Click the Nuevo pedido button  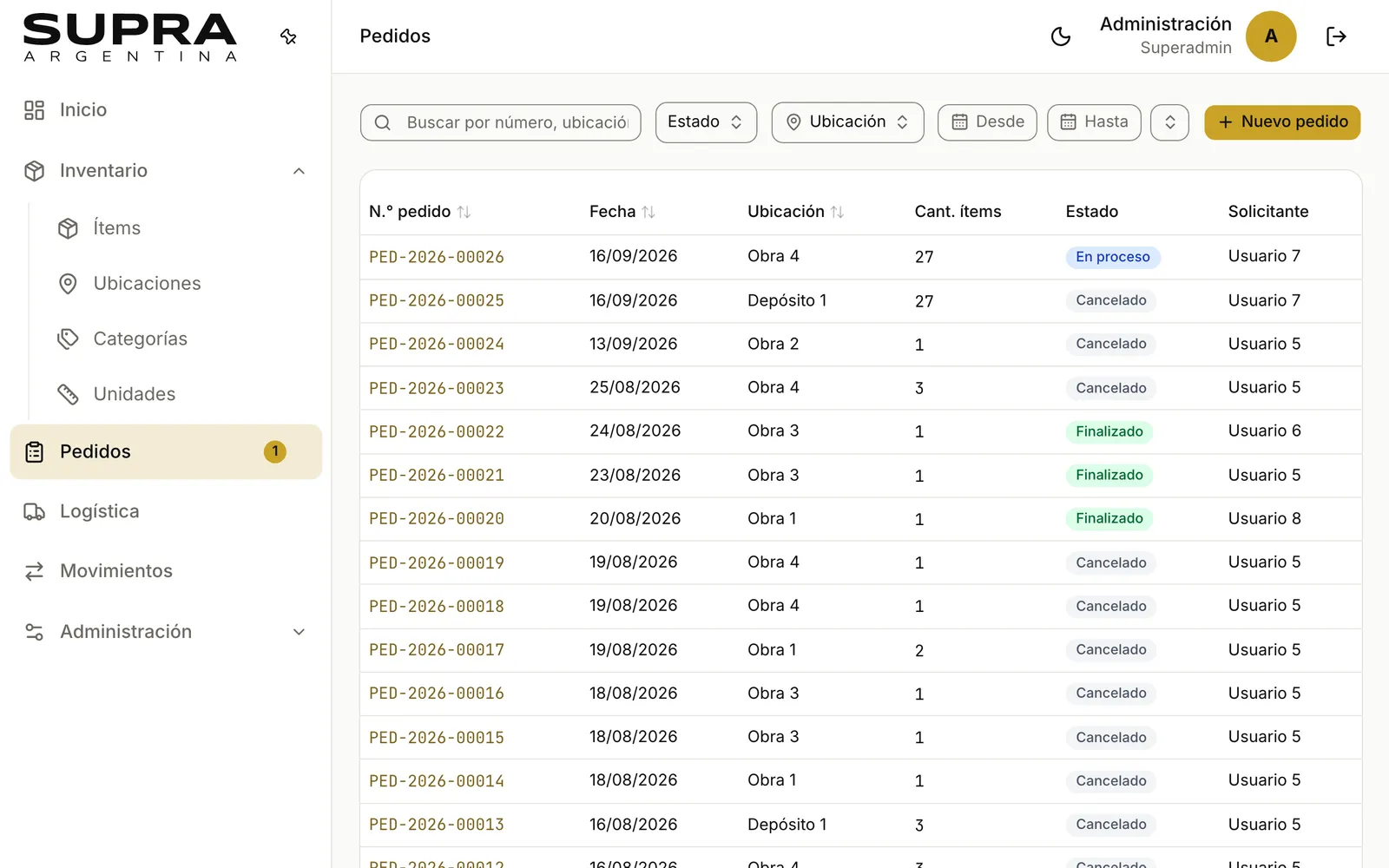(x=1282, y=122)
